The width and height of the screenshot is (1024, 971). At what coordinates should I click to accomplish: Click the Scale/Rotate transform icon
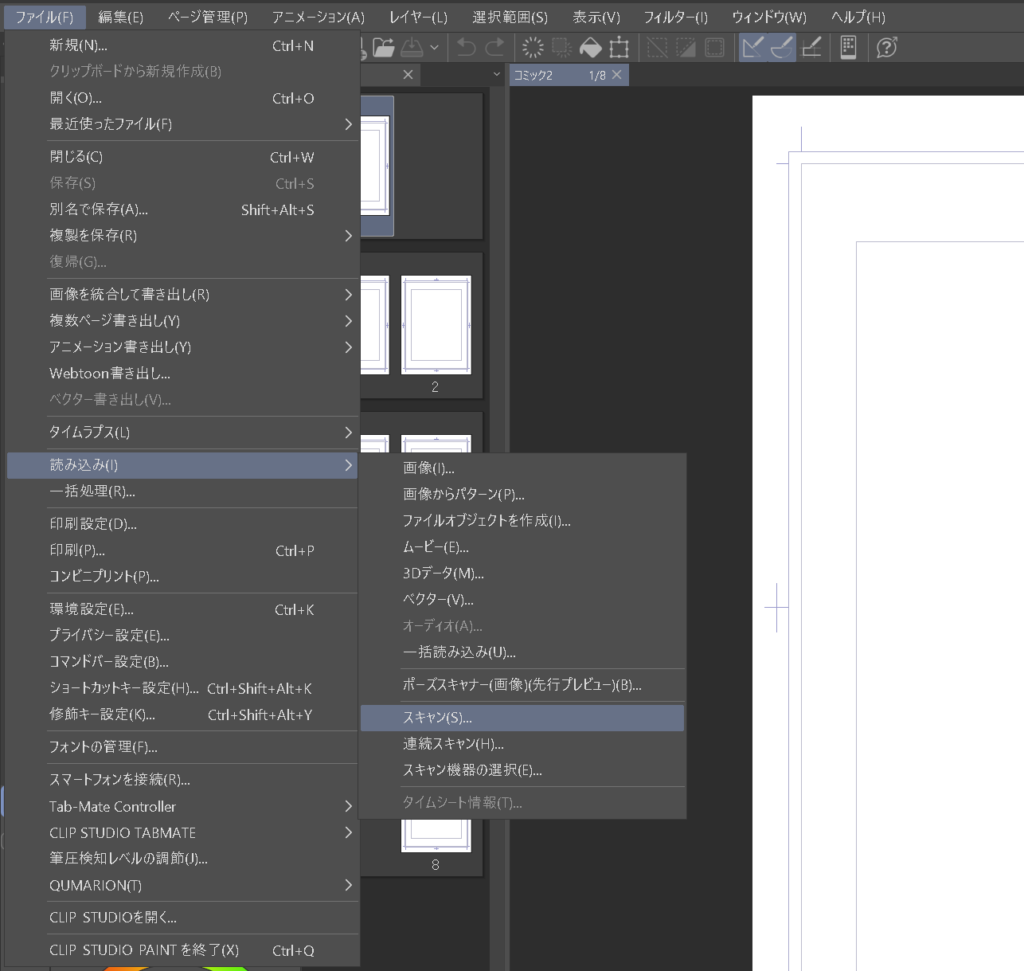619,47
